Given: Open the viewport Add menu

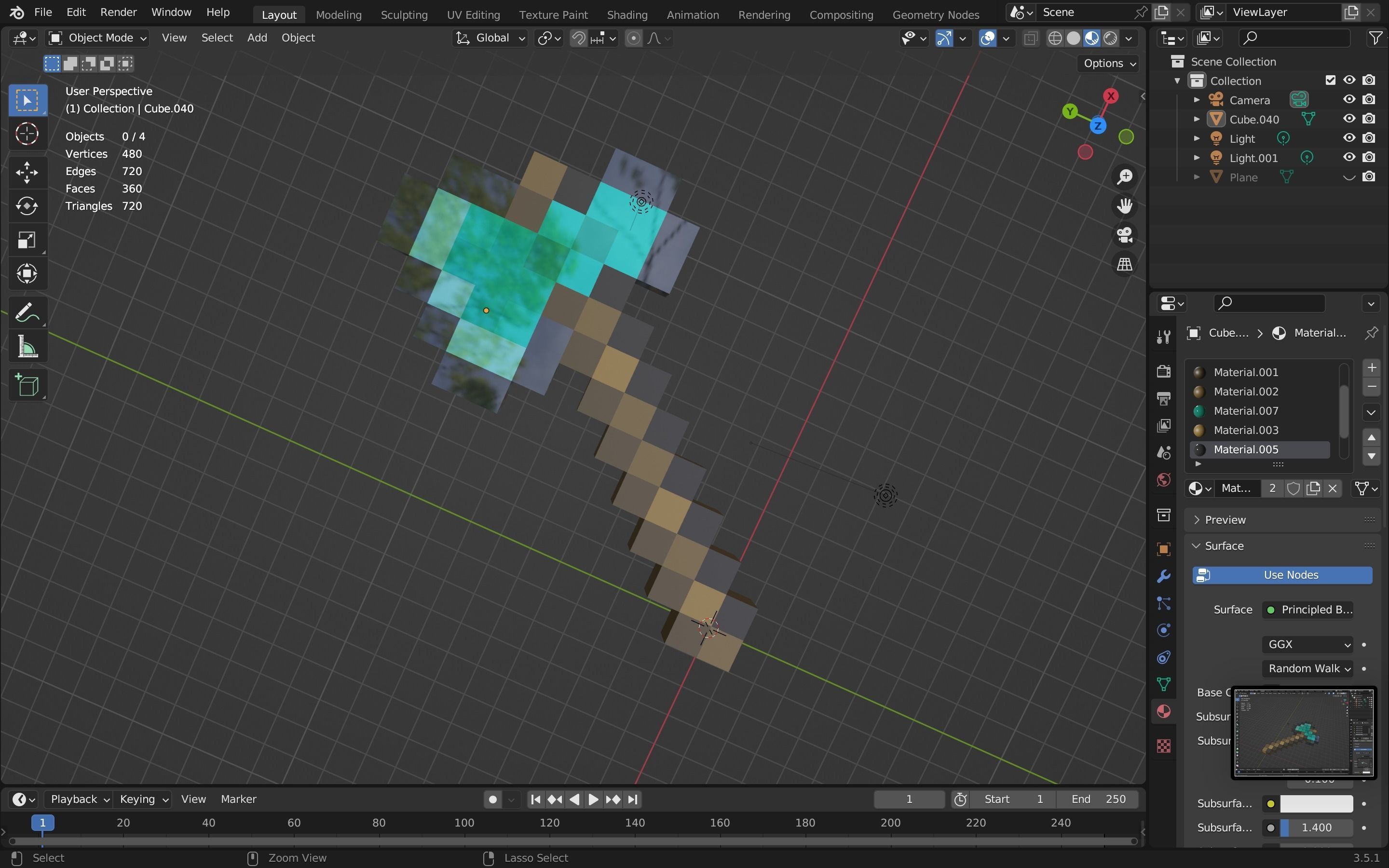Looking at the screenshot, I should [257, 38].
